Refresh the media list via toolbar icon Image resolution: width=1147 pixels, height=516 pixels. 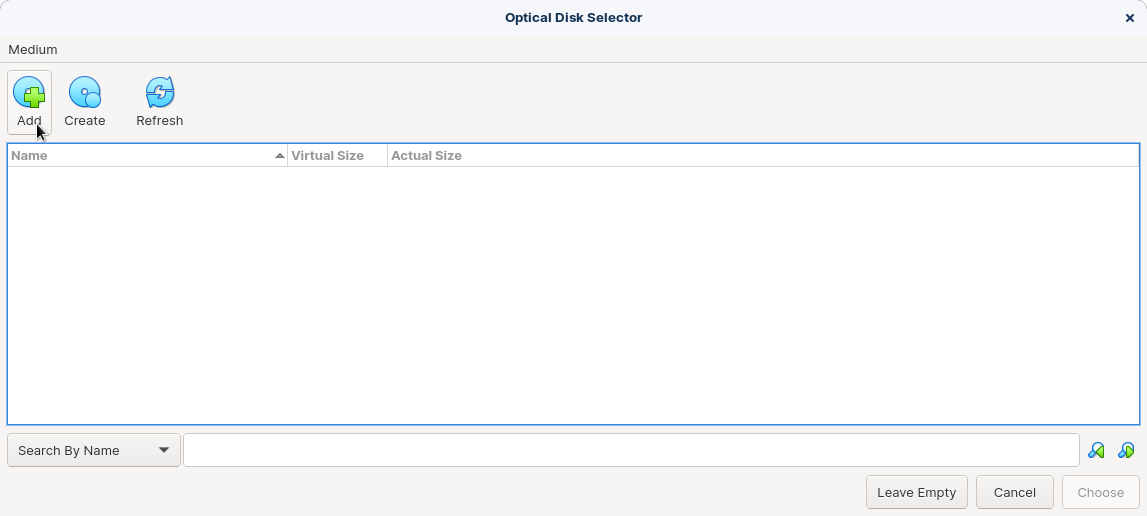pyautogui.click(x=159, y=93)
